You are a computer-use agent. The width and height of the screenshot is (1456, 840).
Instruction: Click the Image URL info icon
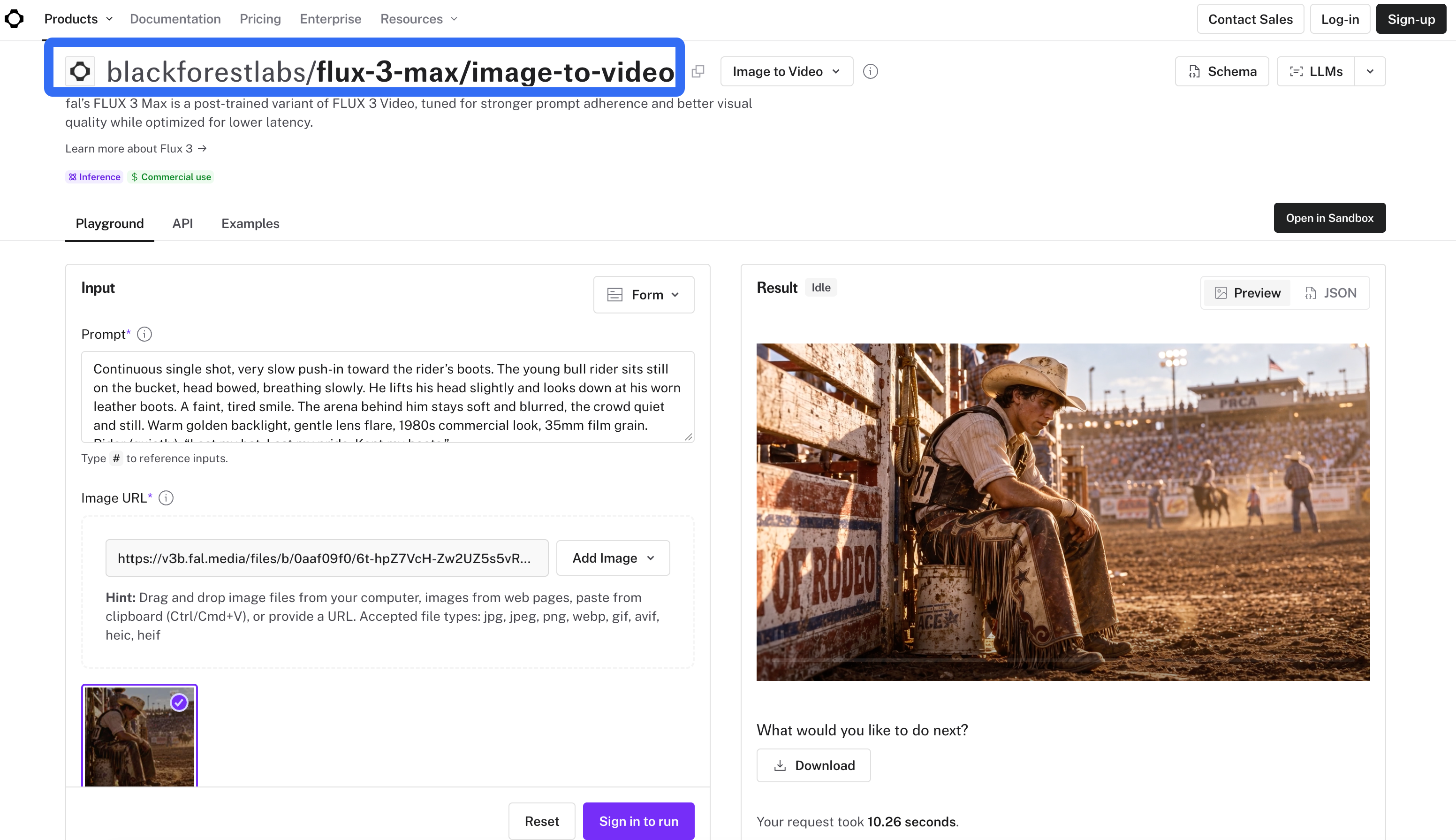click(166, 498)
